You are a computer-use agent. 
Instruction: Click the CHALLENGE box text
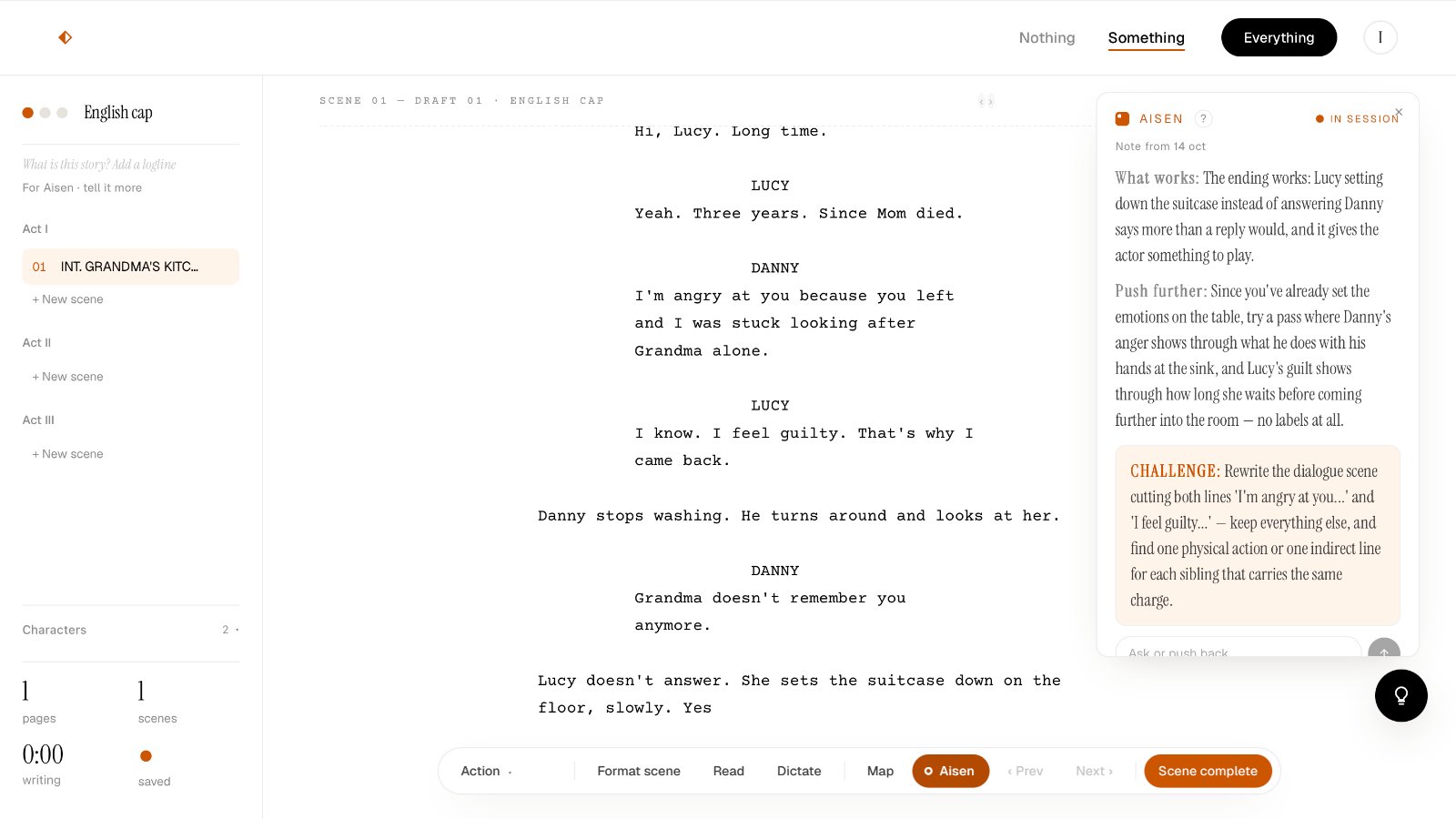[x=1258, y=535]
